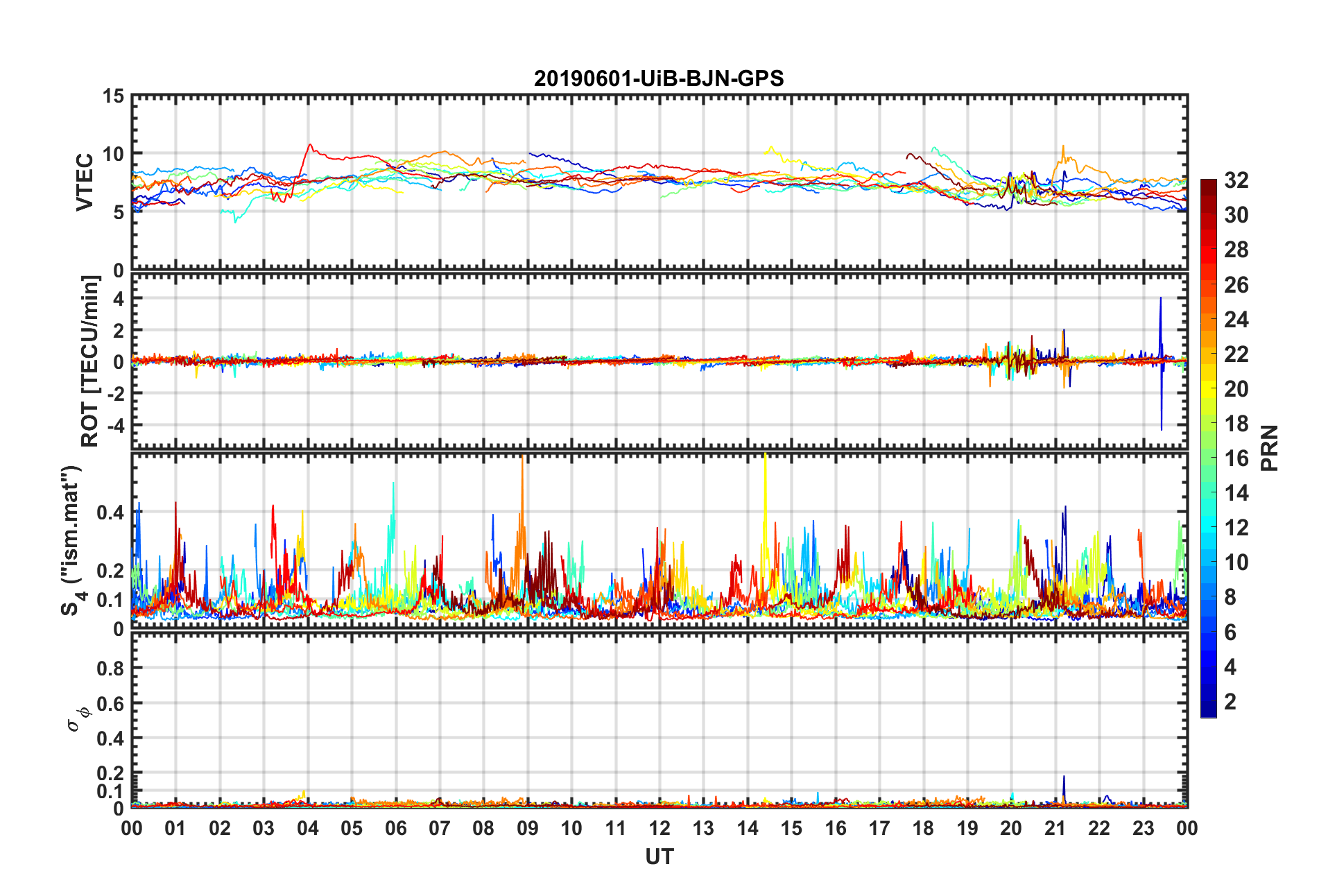Click x-axis tick label 01
The width and height of the screenshot is (1319, 896).
pyautogui.click(x=175, y=828)
